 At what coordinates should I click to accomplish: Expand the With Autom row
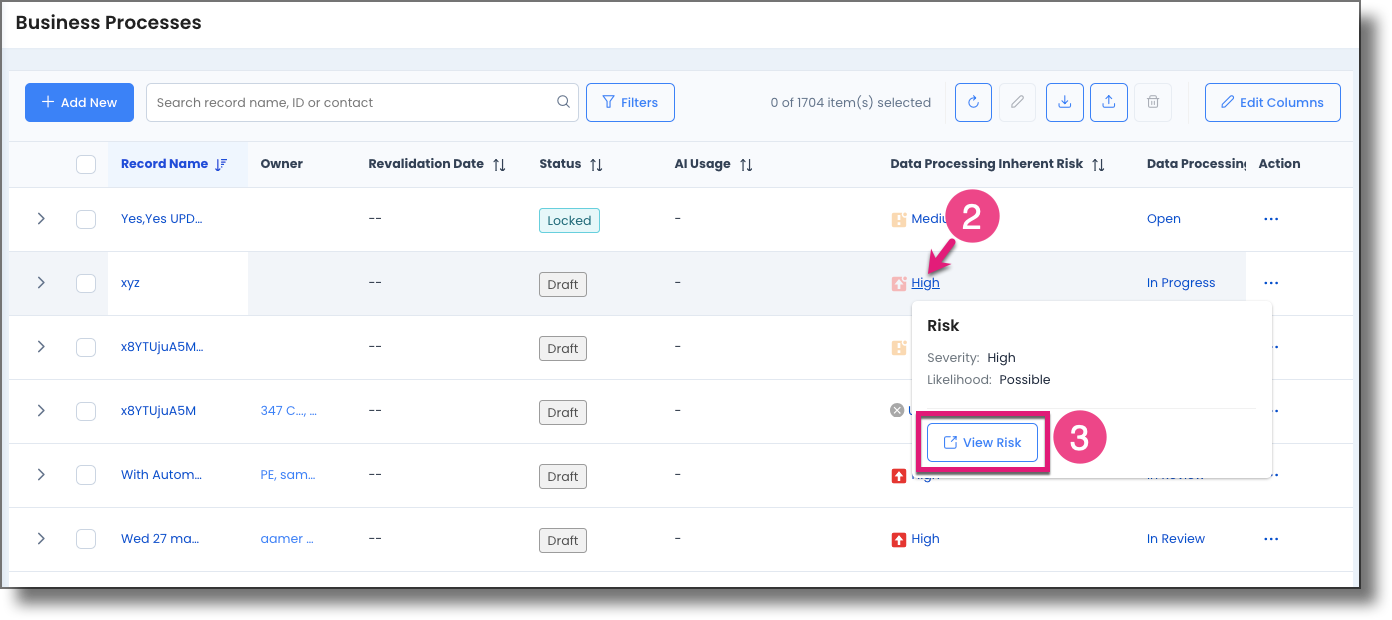pos(41,475)
